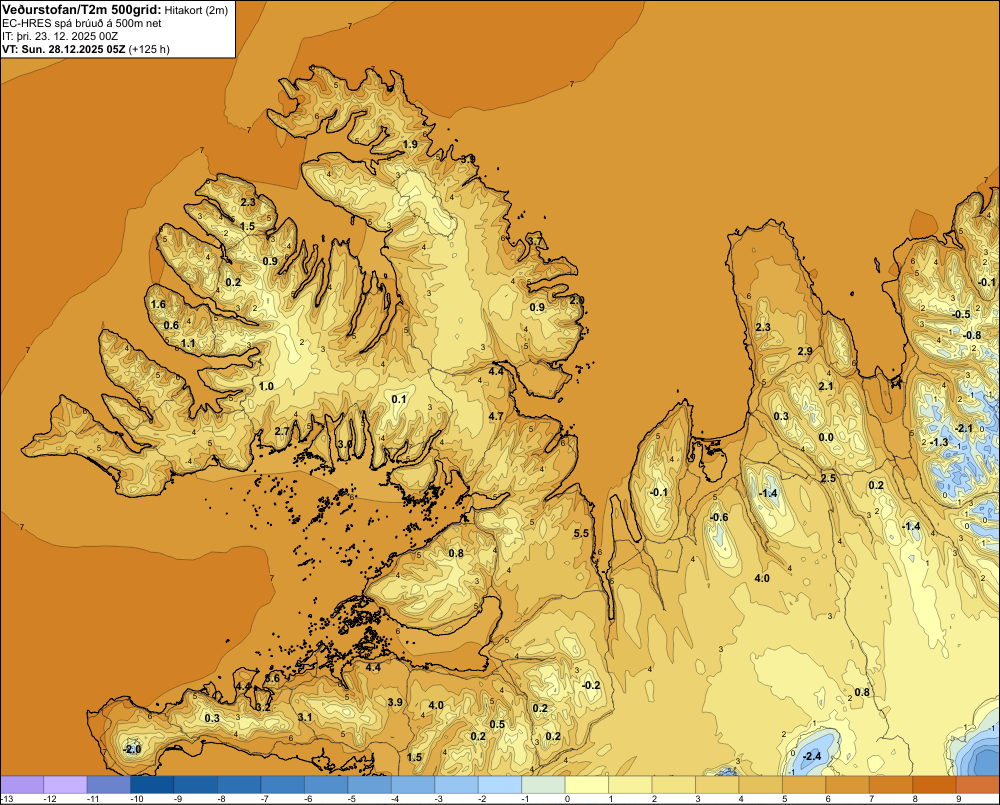
Task: Click the title 'Veðurstofan/T2m 500grid: Hitakort (2m)'
Action: [115, 9]
